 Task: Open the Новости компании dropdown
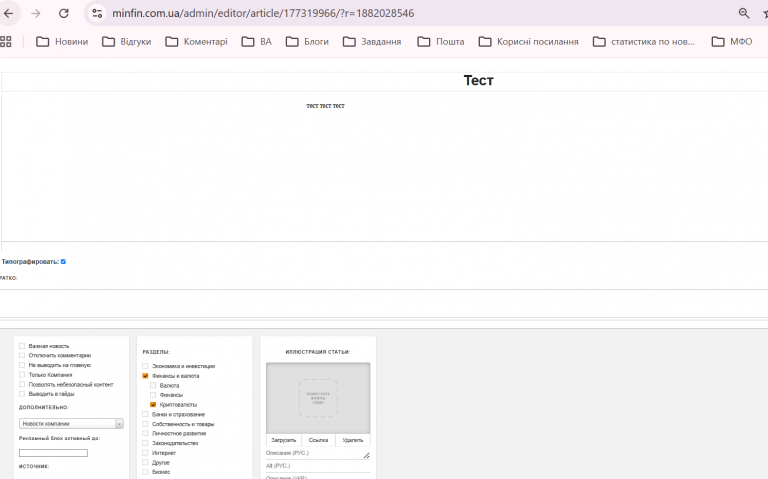(71, 424)
